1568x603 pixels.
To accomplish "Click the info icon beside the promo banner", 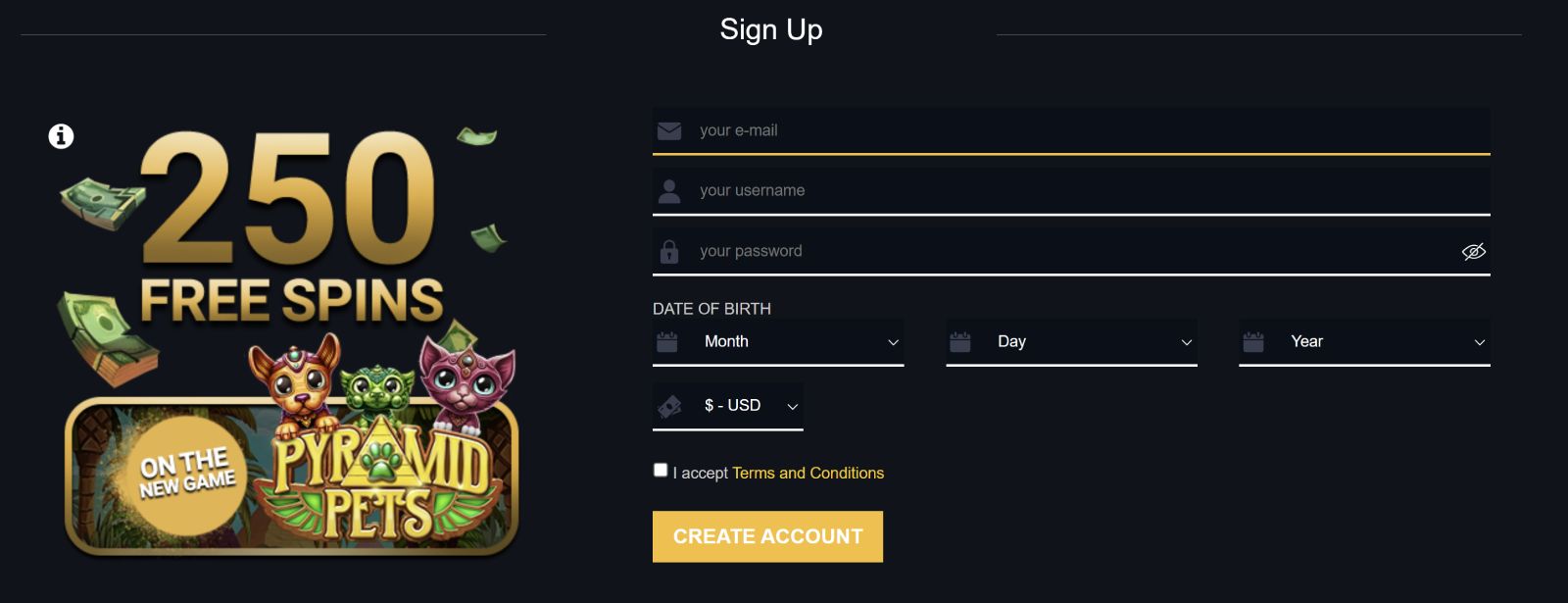I will click(61, 136).
